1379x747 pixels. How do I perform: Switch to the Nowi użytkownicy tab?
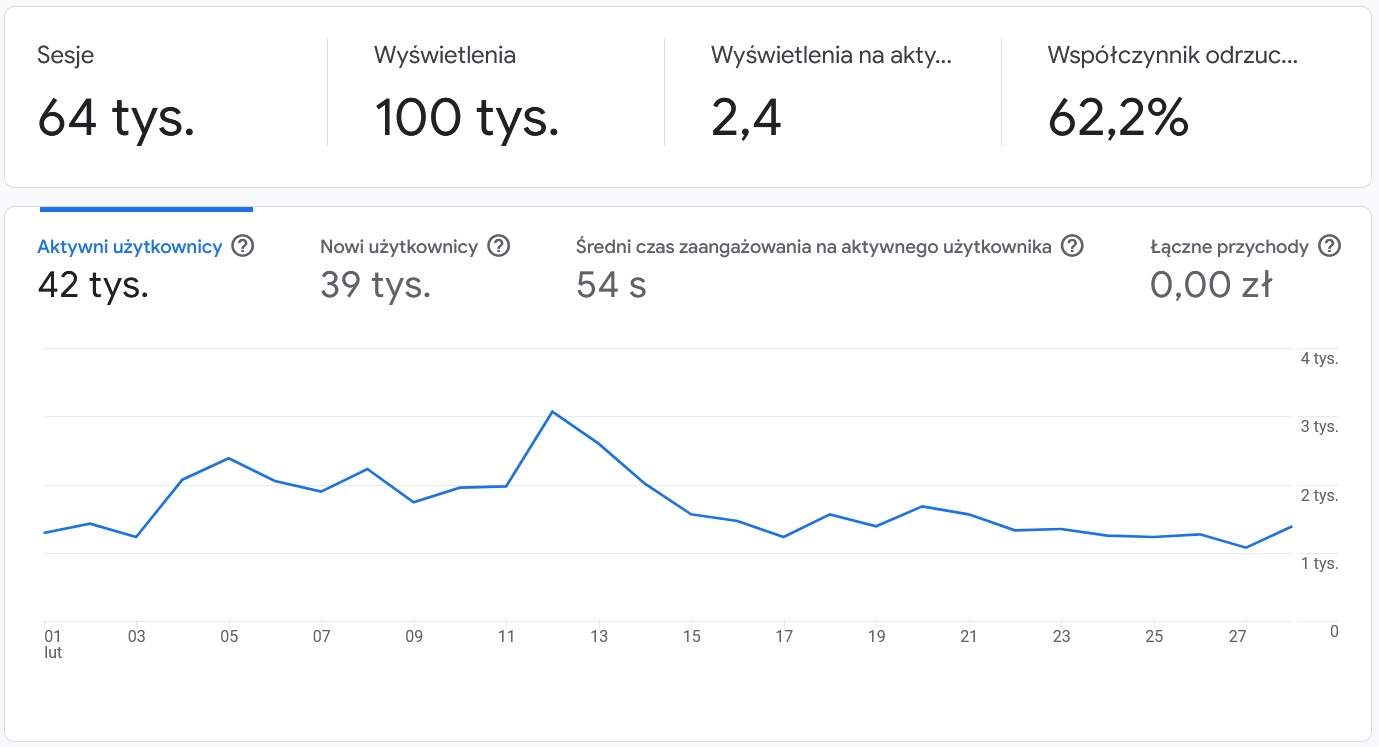click(x=399, y=247)
